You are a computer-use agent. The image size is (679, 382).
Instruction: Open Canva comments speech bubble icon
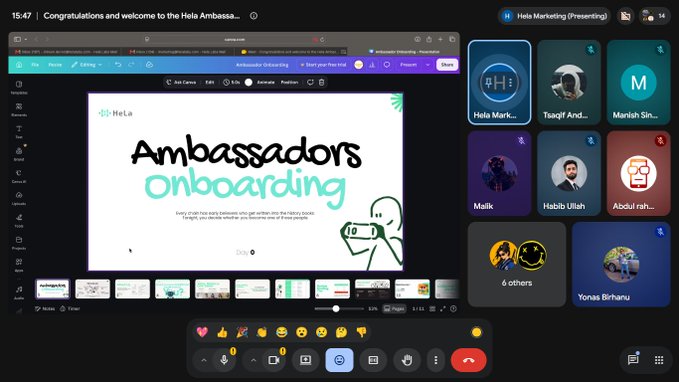(x=387, y=65)
